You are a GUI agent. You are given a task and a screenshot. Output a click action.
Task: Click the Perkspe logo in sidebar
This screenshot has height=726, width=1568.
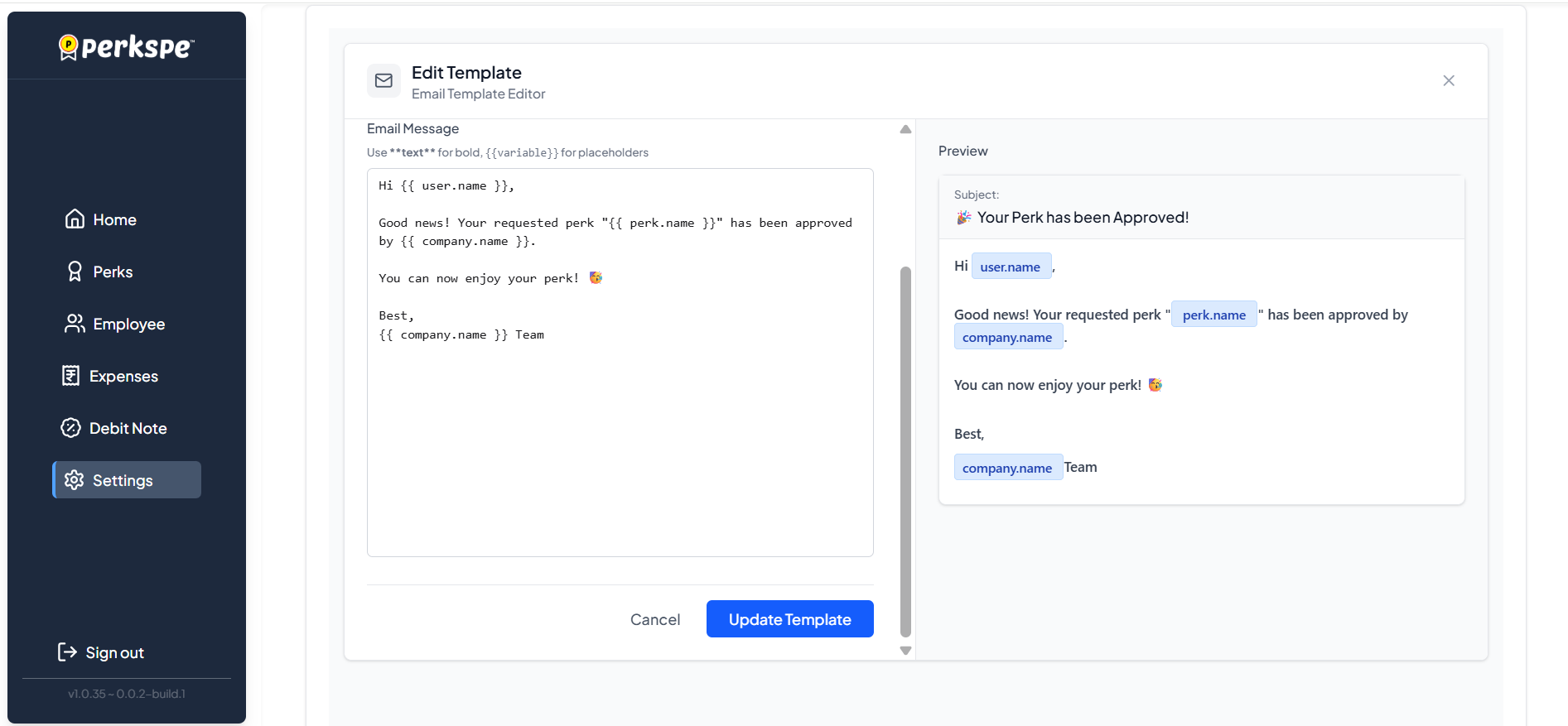coord(126,47)
